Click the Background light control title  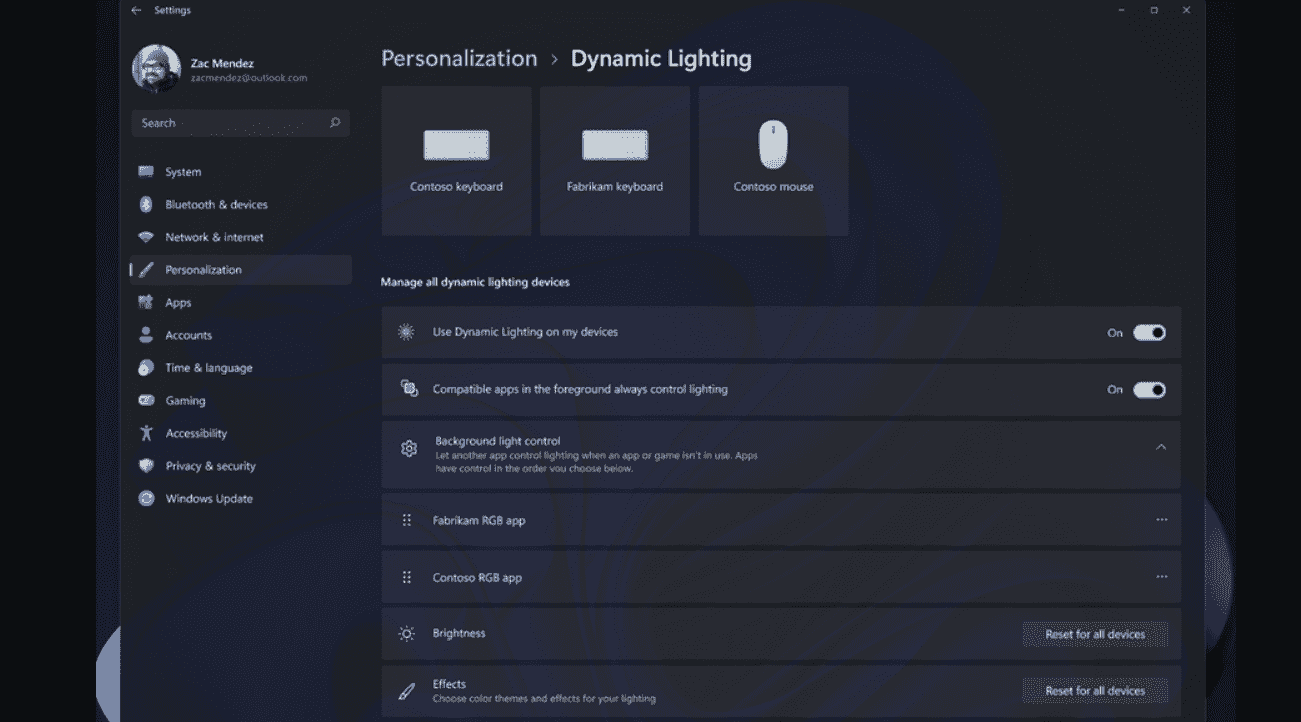point(497,441)
